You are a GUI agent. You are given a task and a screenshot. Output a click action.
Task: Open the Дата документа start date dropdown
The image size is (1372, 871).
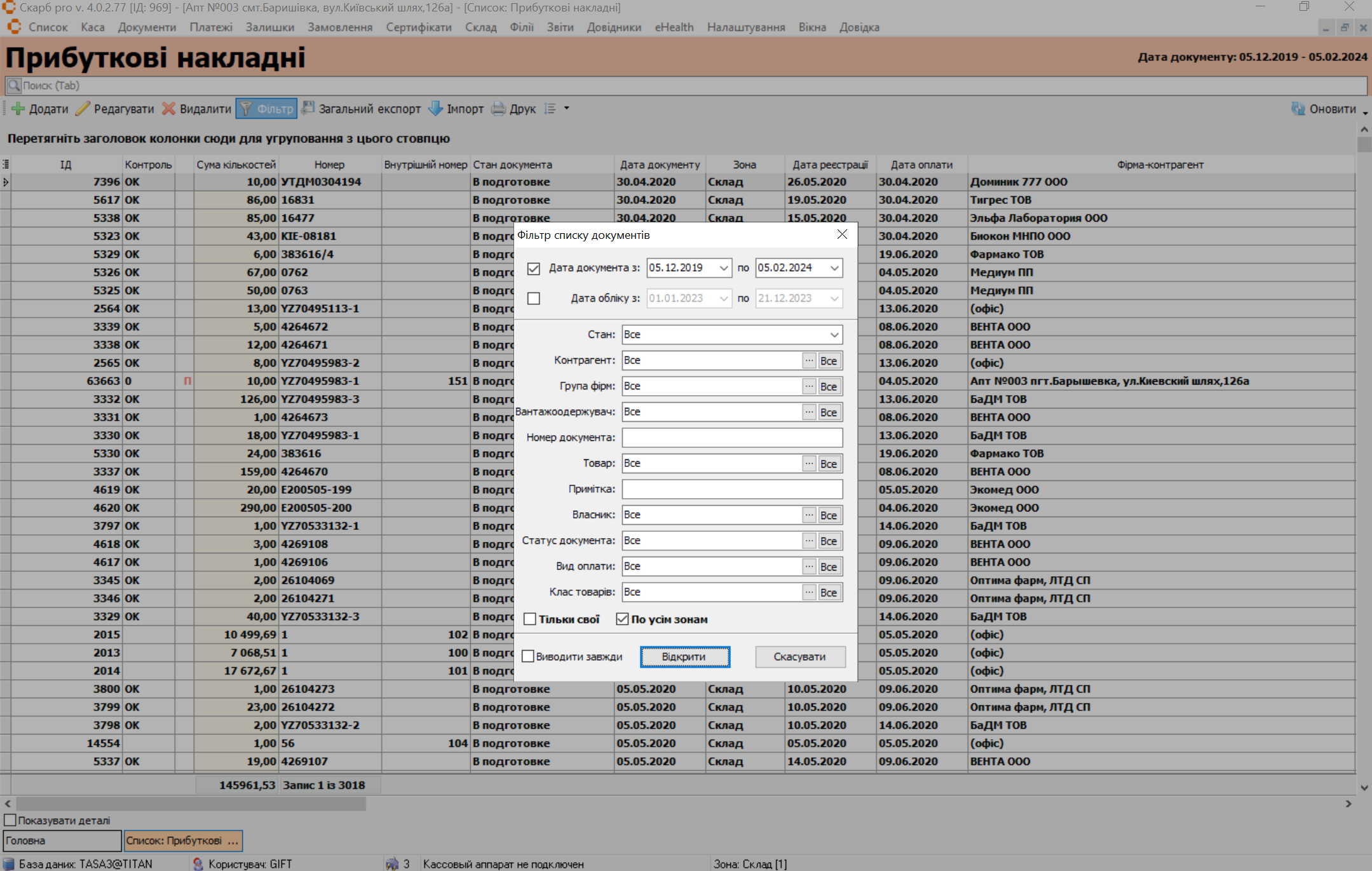click(x=723, y=268)
